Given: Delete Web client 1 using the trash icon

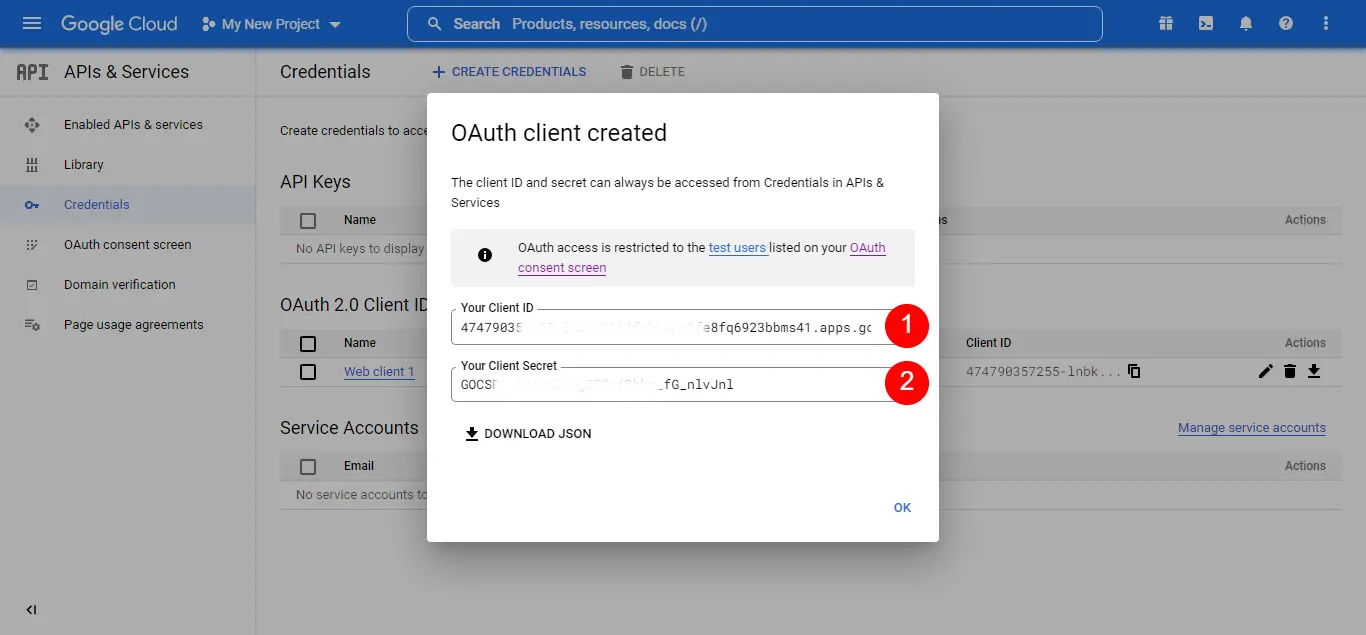Looking at the screenshot, I should 1290,370.
